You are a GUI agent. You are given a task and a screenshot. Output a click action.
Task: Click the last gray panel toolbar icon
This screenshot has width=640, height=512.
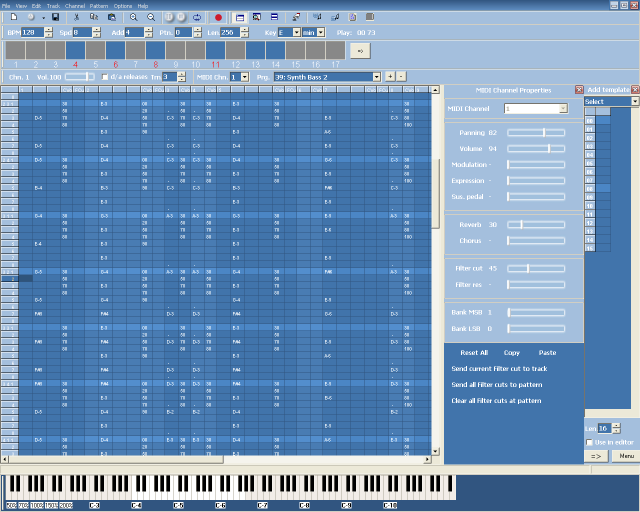(370, 17)
